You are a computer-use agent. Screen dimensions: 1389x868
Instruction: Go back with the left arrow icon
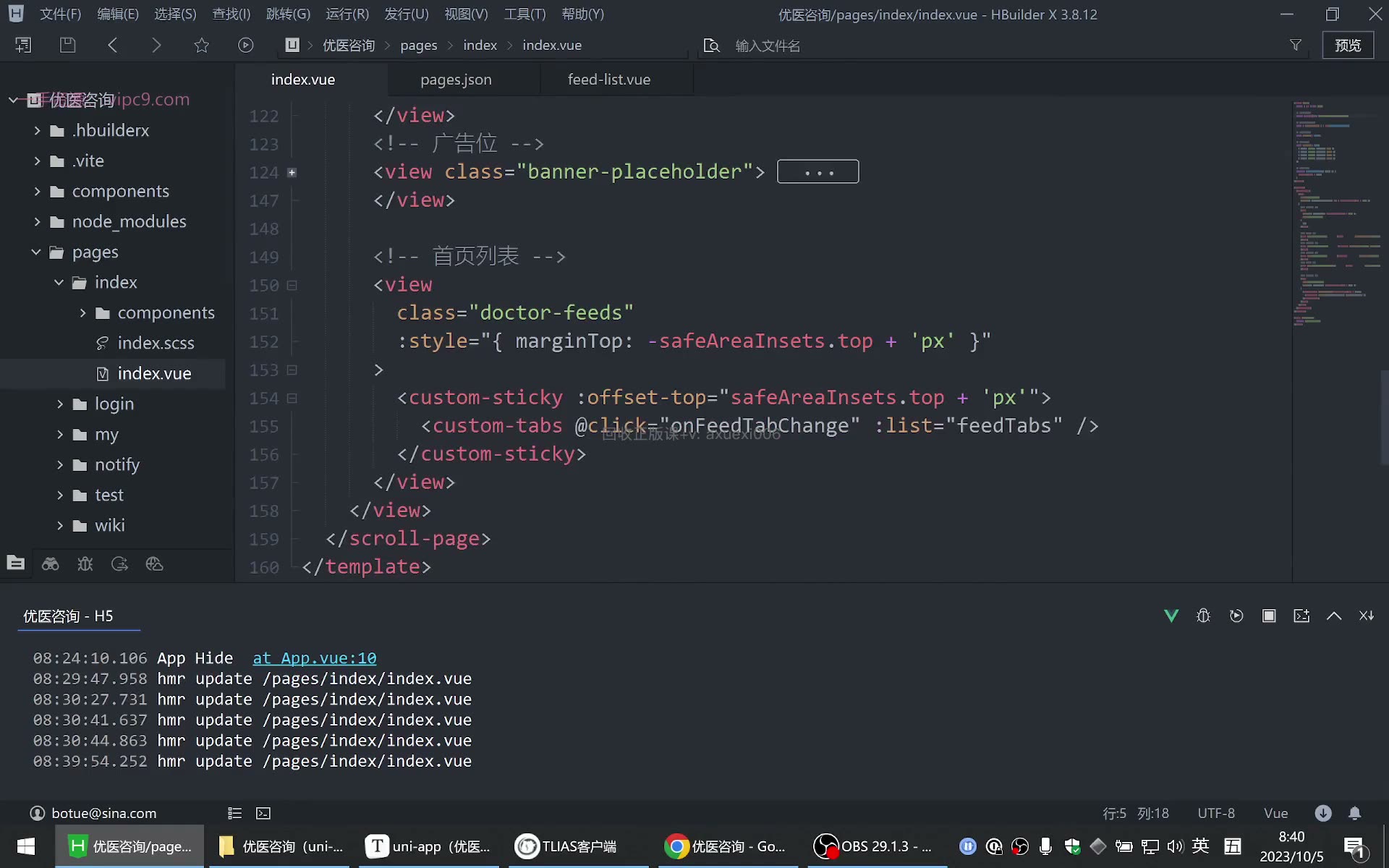[x=112, y=45]
